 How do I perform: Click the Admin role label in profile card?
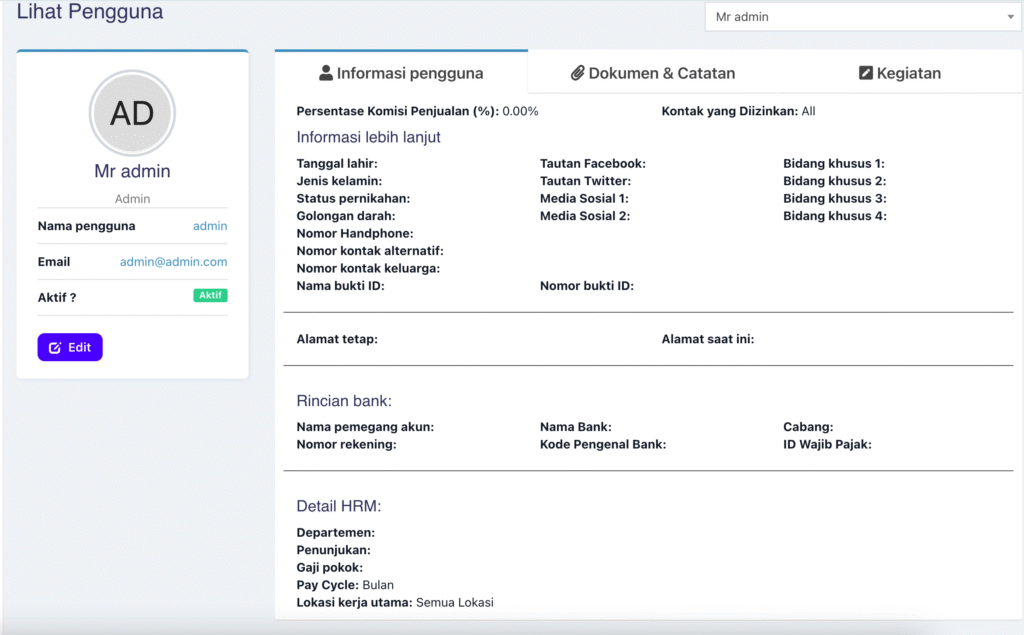coord(132,199)
